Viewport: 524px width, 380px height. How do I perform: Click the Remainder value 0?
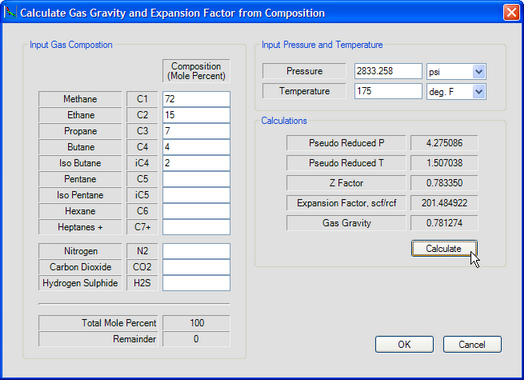tap(196, 339)
